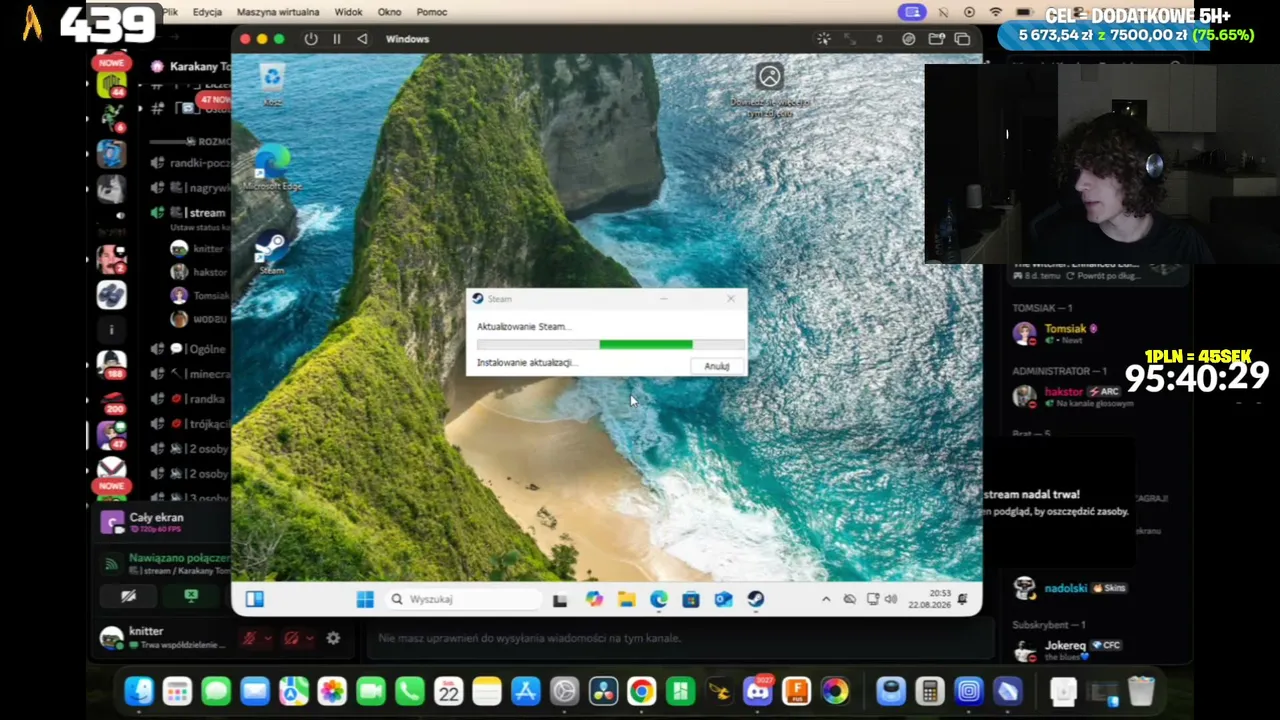Open Launchpad from the Dock
Image resolution: width=1280 pixels, height=720 pixels.
[x=177, y=691]
